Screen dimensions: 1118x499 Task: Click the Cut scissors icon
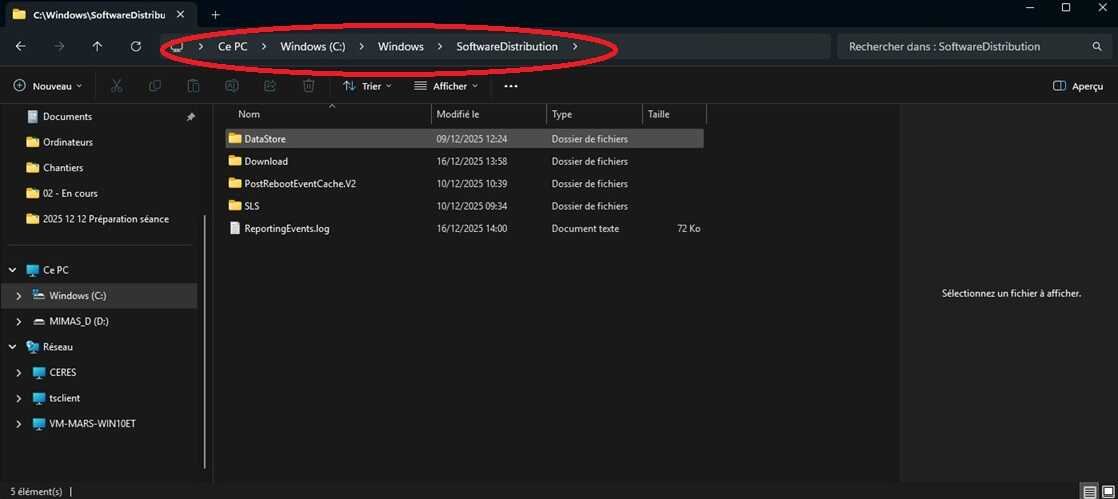[116, 86]
